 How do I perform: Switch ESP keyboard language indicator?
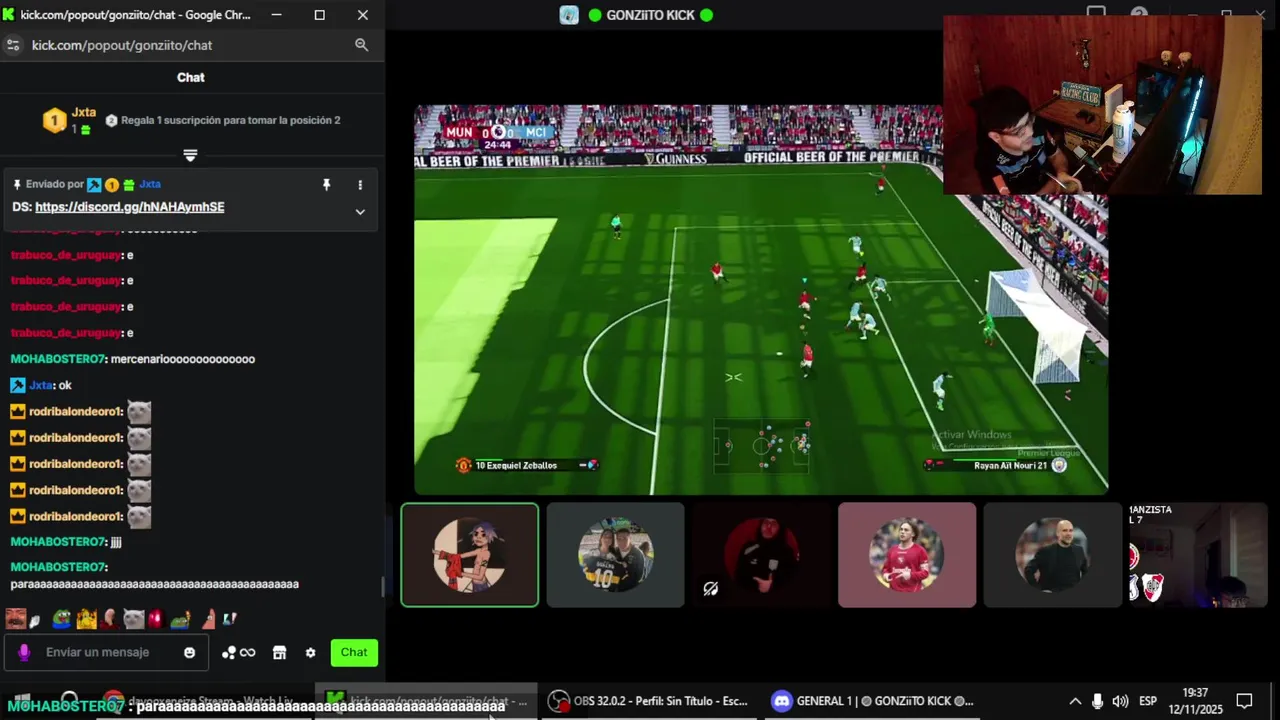pos(1148,701)
